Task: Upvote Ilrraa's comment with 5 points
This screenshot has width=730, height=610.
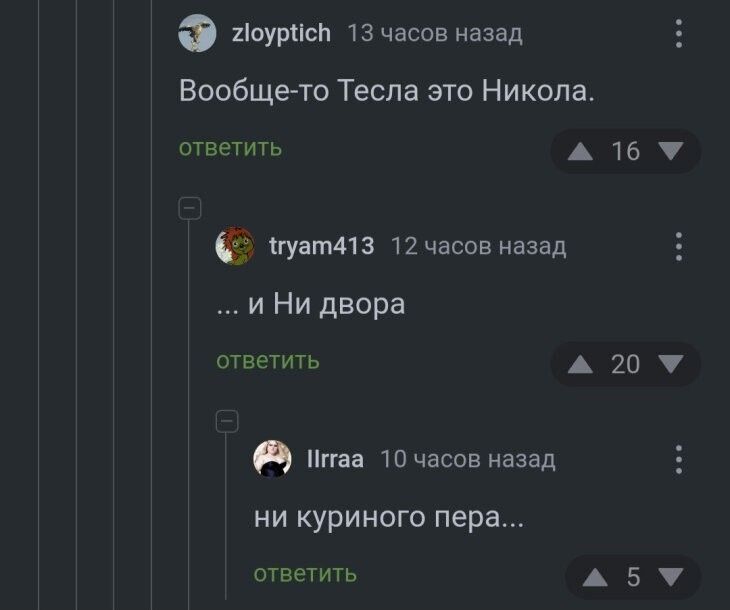Action: (595, 577)
